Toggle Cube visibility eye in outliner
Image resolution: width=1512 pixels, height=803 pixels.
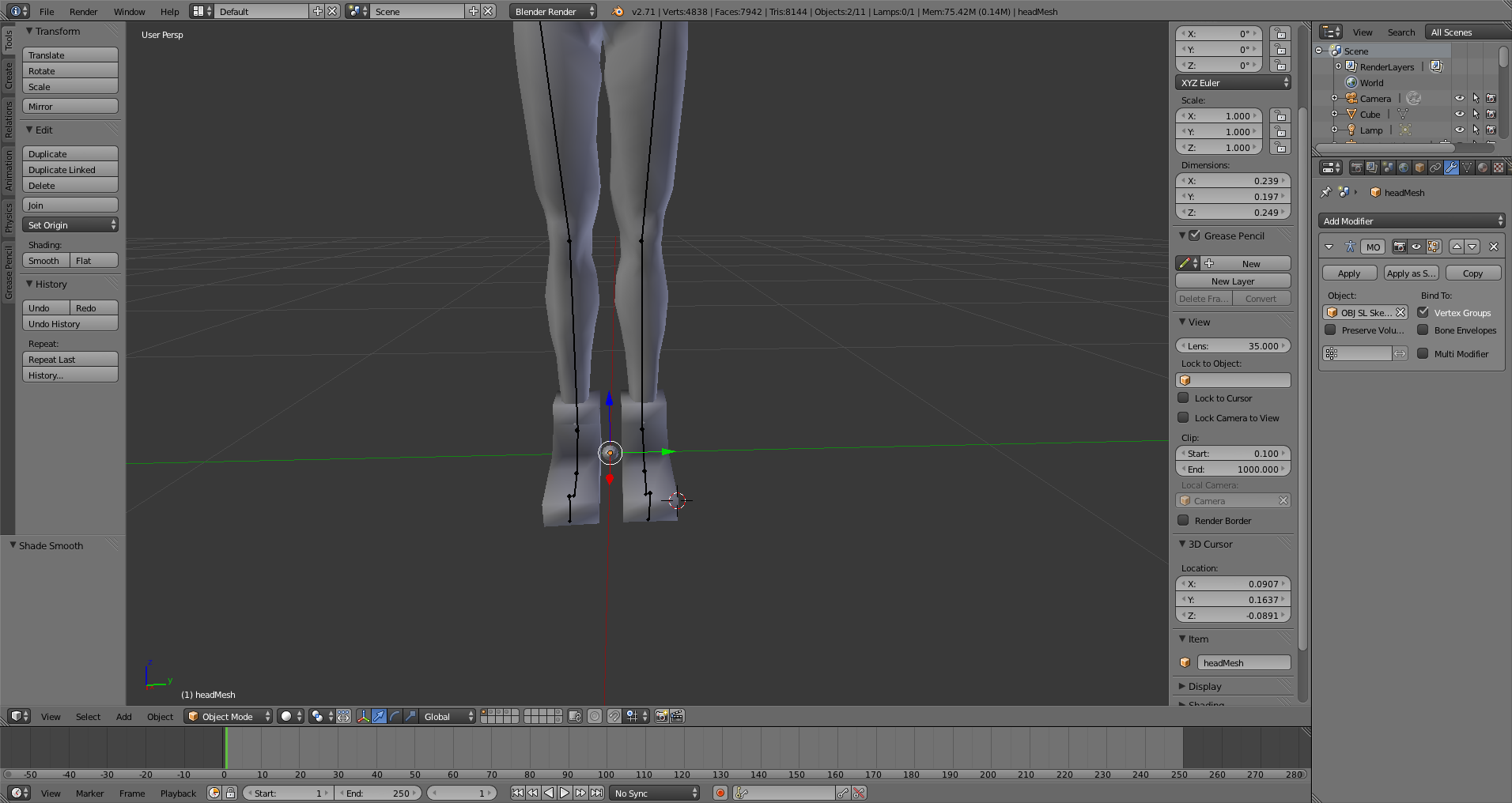1460,115
